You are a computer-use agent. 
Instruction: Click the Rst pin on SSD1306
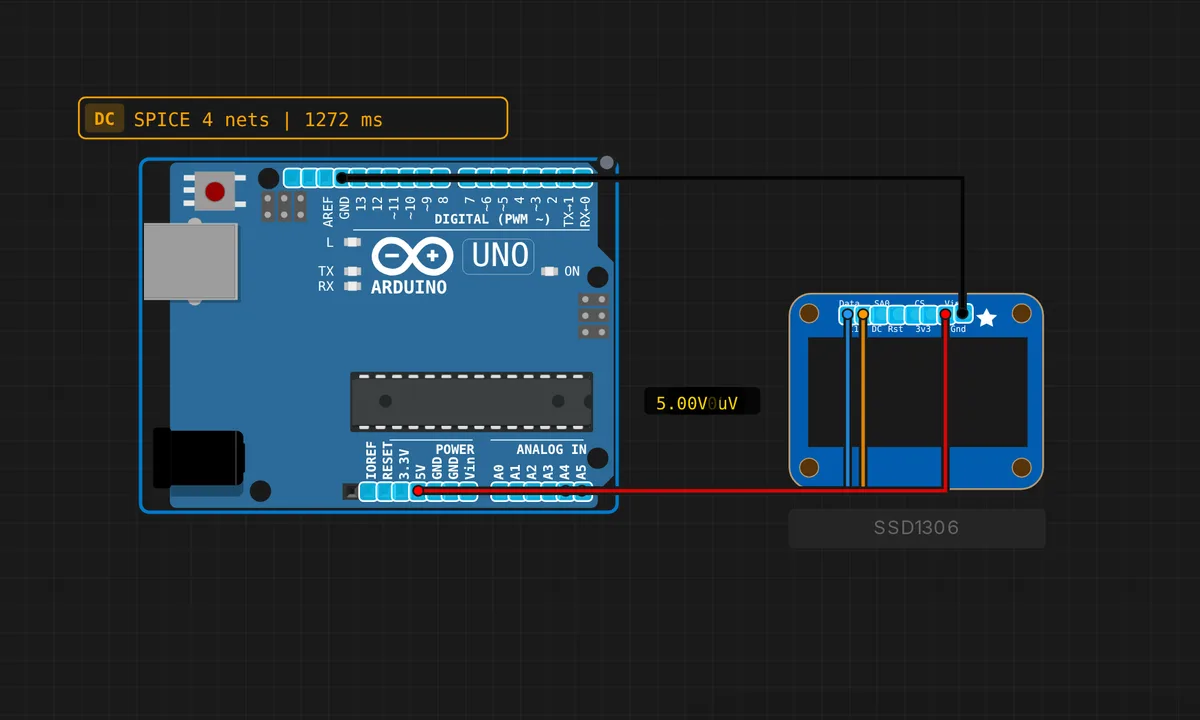tap(895, 315)
